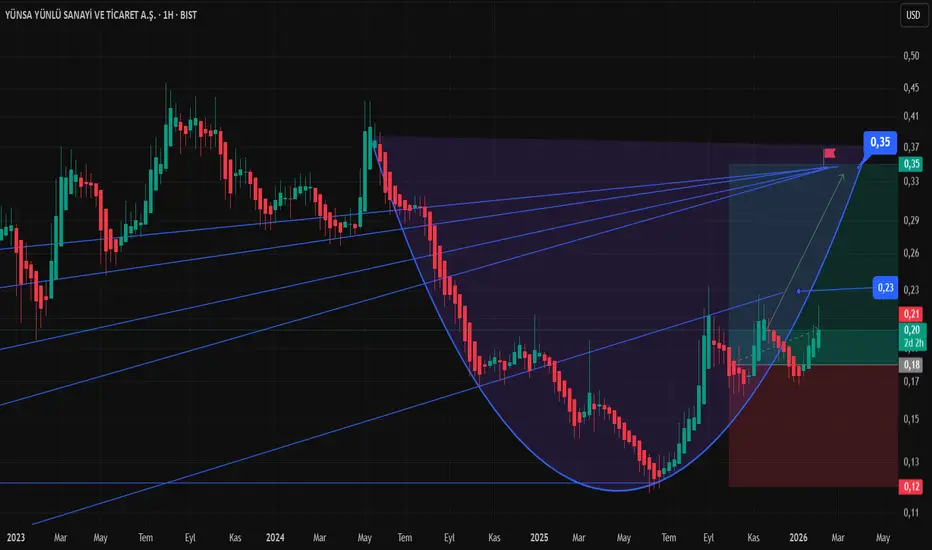Click the 2d 2h bar countdown label
The width and height of the screenshot is (932, 550).
tap(912, 343)
